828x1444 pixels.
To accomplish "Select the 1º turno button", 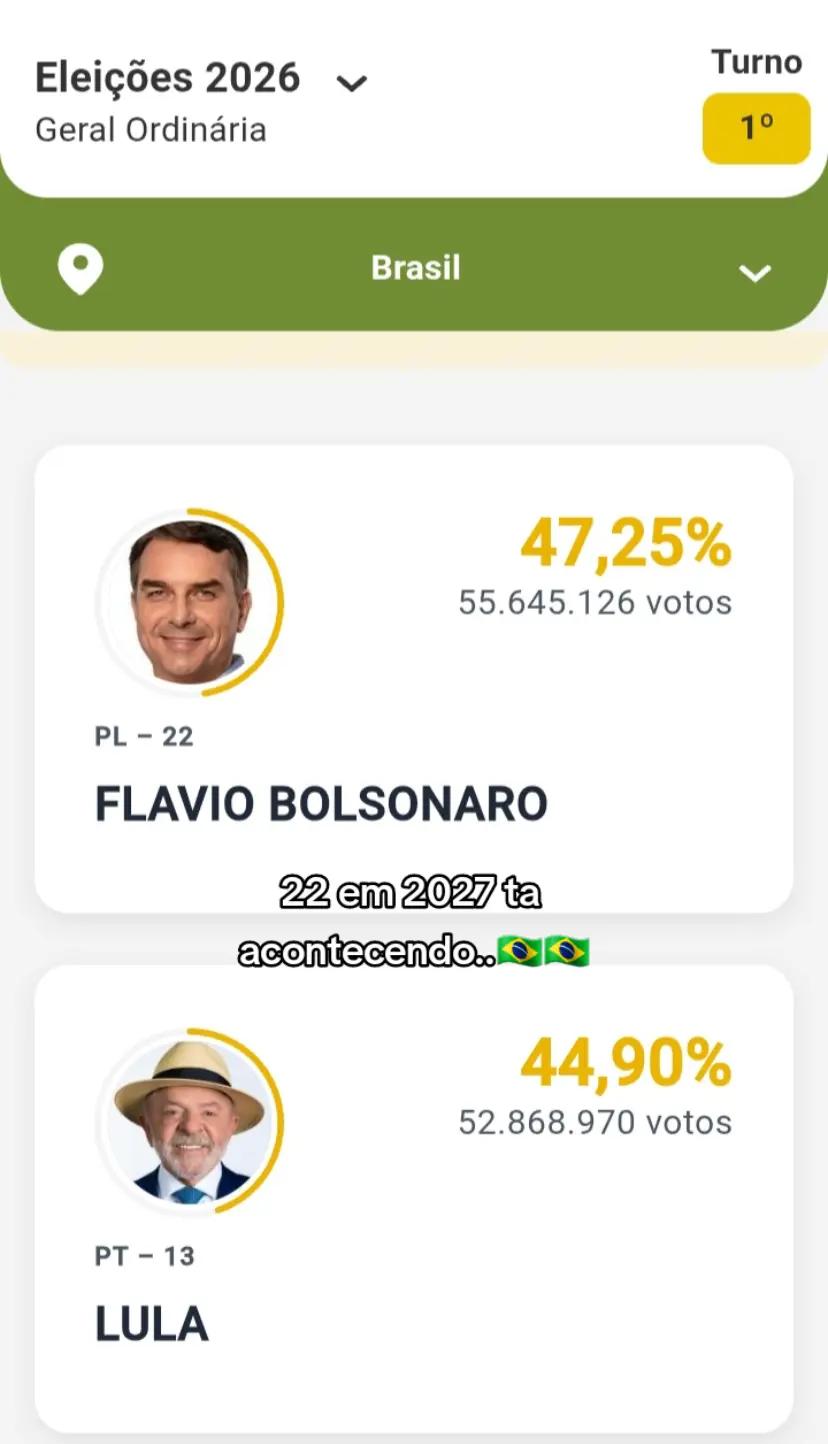I will [x=756, y=128].
